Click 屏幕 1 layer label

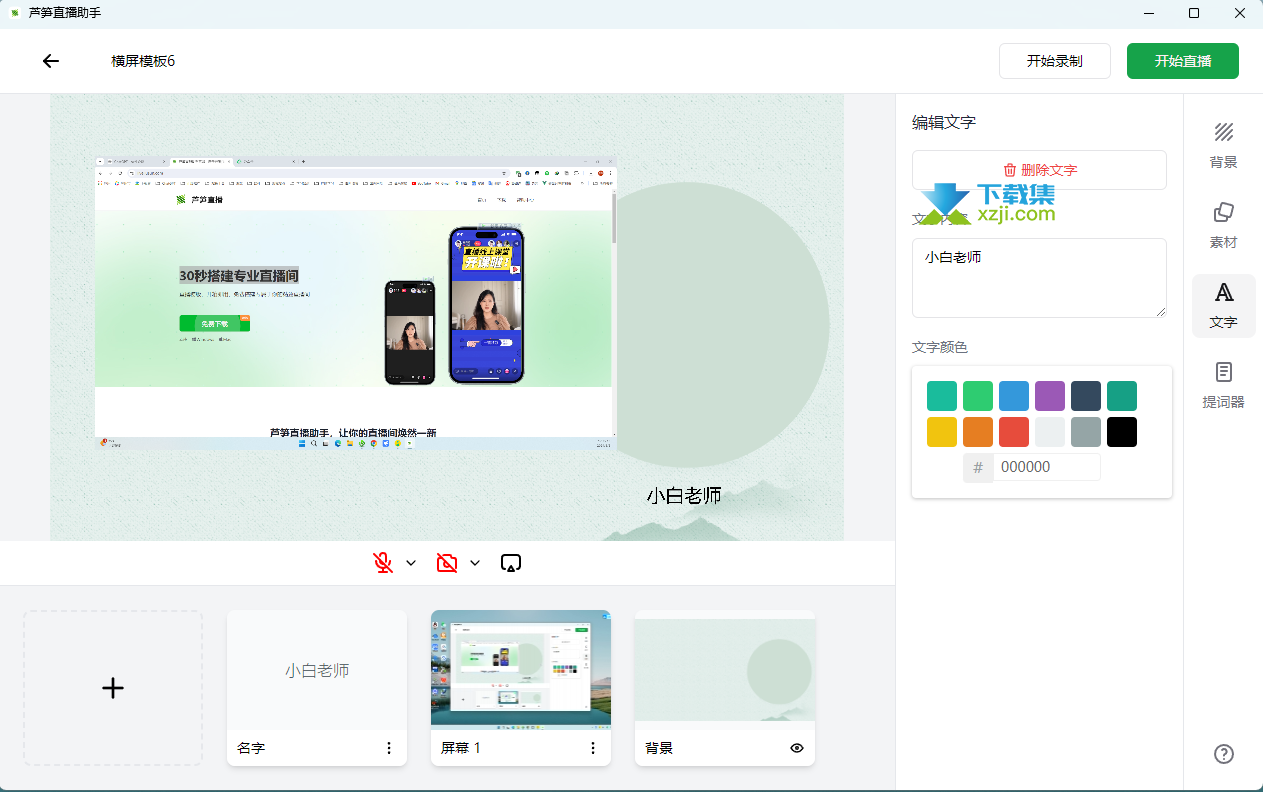(x=461, y=748)
